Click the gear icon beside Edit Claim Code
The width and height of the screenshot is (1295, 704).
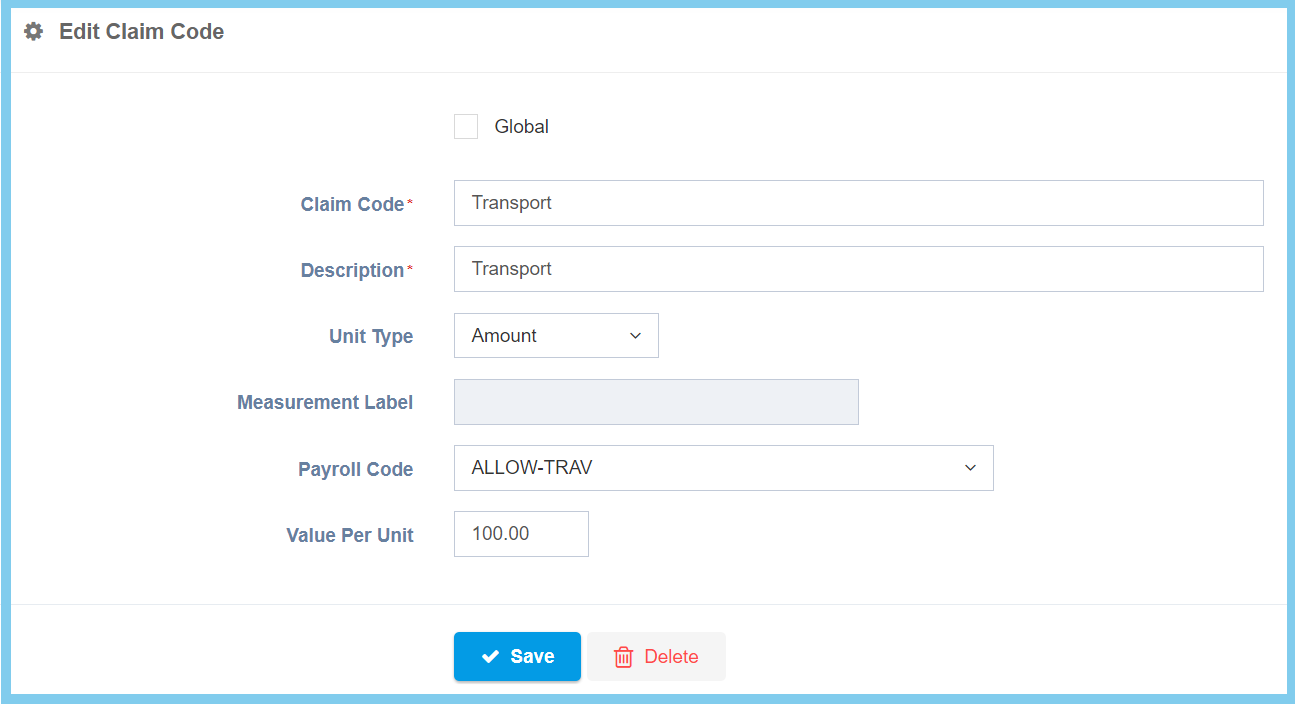(34, 32)
